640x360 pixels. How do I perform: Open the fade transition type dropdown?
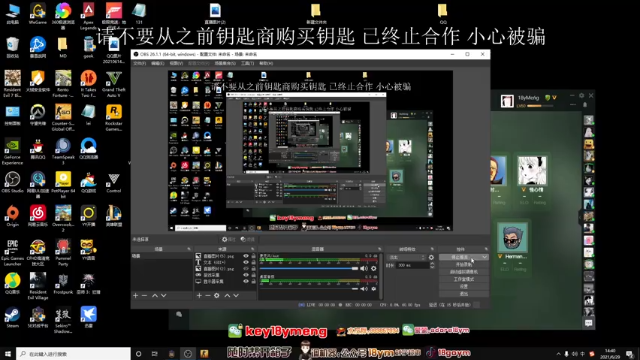pyautogui.click(x=406, y=258)
